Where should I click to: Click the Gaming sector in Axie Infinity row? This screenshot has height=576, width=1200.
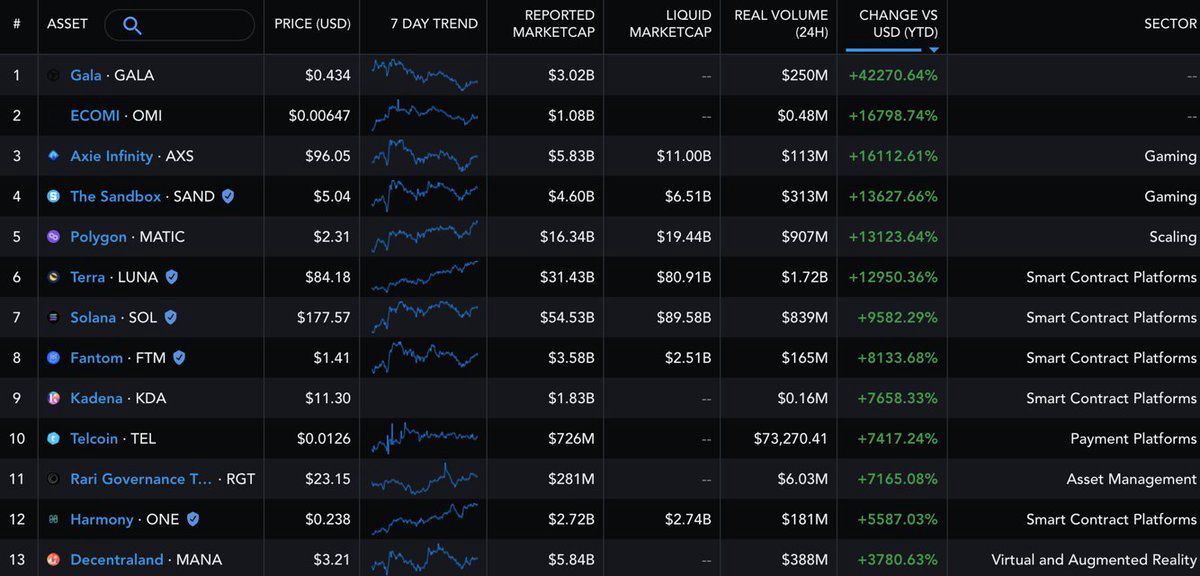[x=1170, y=156]
